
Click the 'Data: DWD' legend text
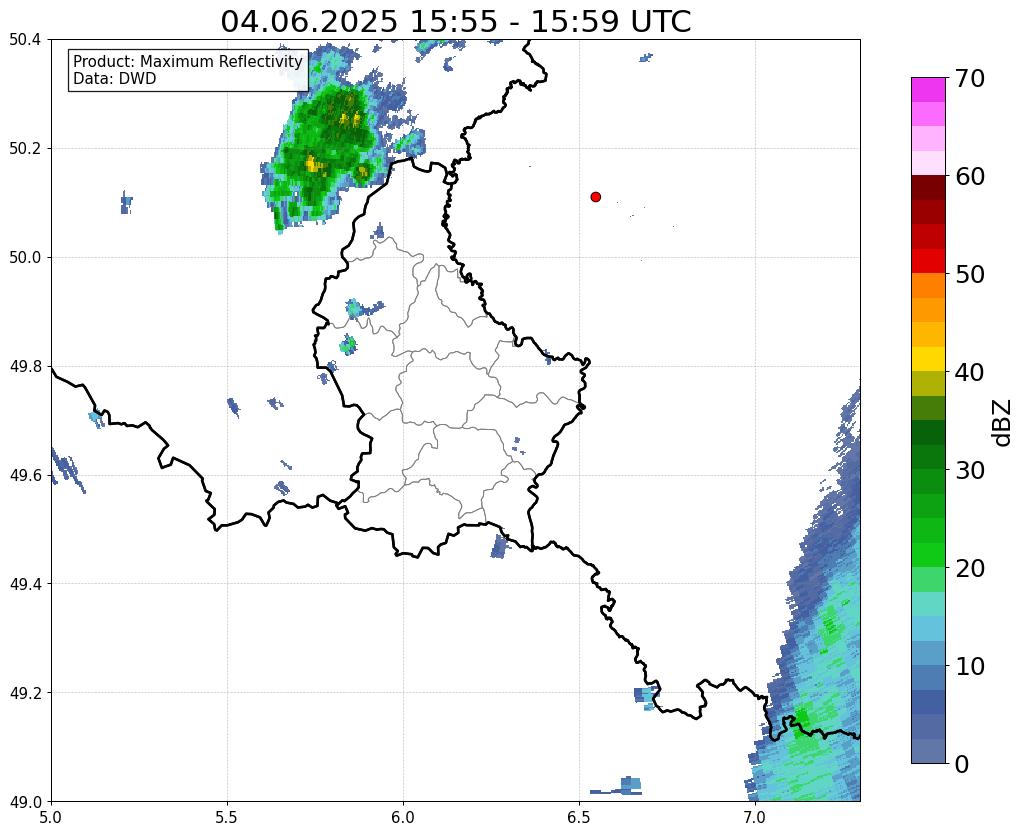pyautogui.click(x=115, y=78)
